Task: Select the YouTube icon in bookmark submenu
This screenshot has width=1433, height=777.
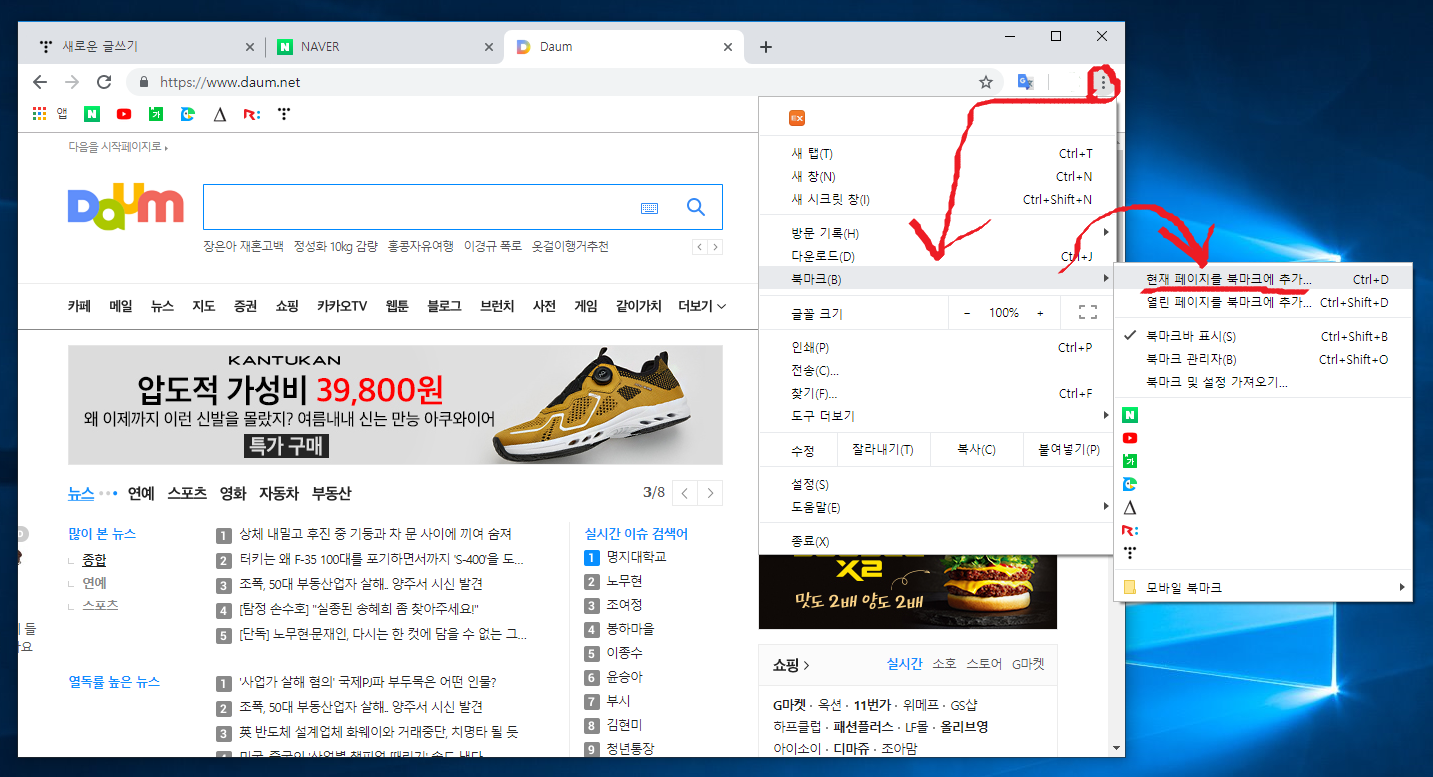Action: tap(1130, 438)
